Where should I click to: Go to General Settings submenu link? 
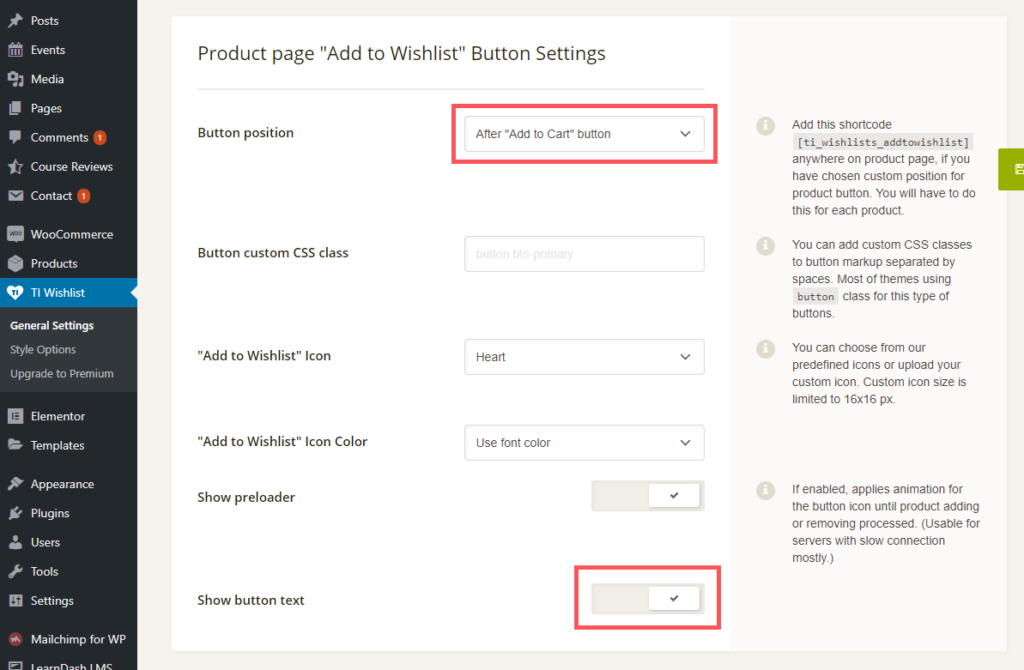(52, 326)
